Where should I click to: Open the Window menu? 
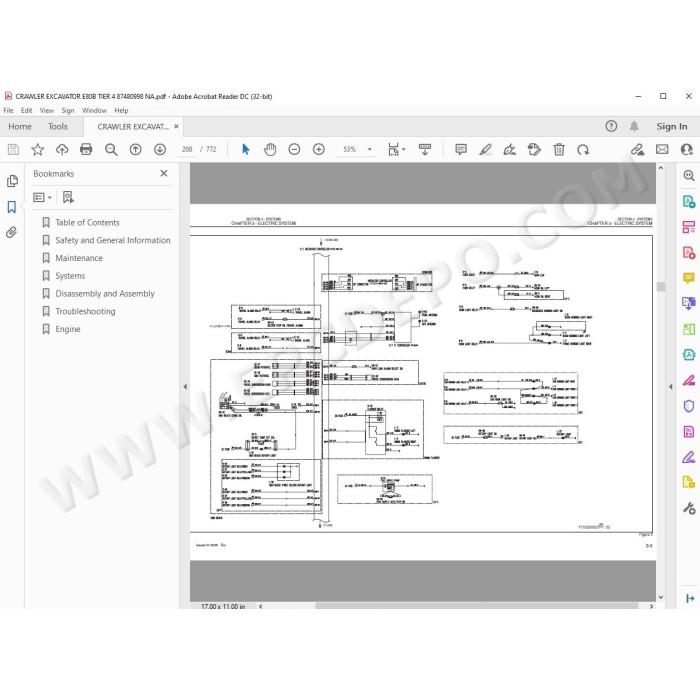pyautogui.click(x=94, y=110)
